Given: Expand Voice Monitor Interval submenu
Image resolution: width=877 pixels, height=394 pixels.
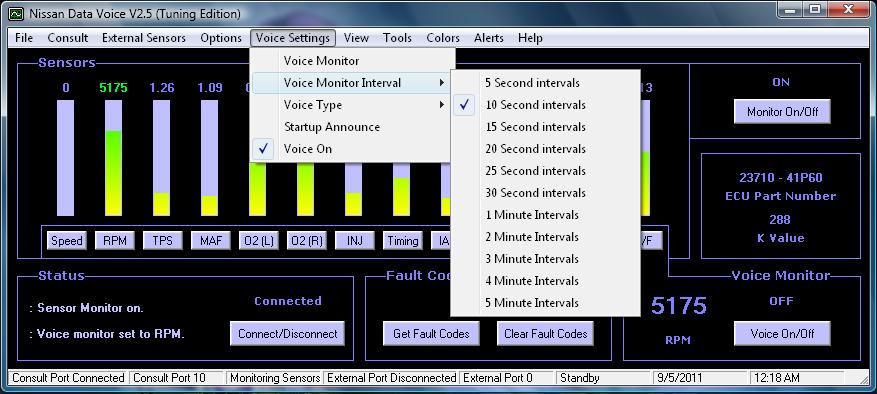Looking at the screenshot, I should tap(352, 83).
